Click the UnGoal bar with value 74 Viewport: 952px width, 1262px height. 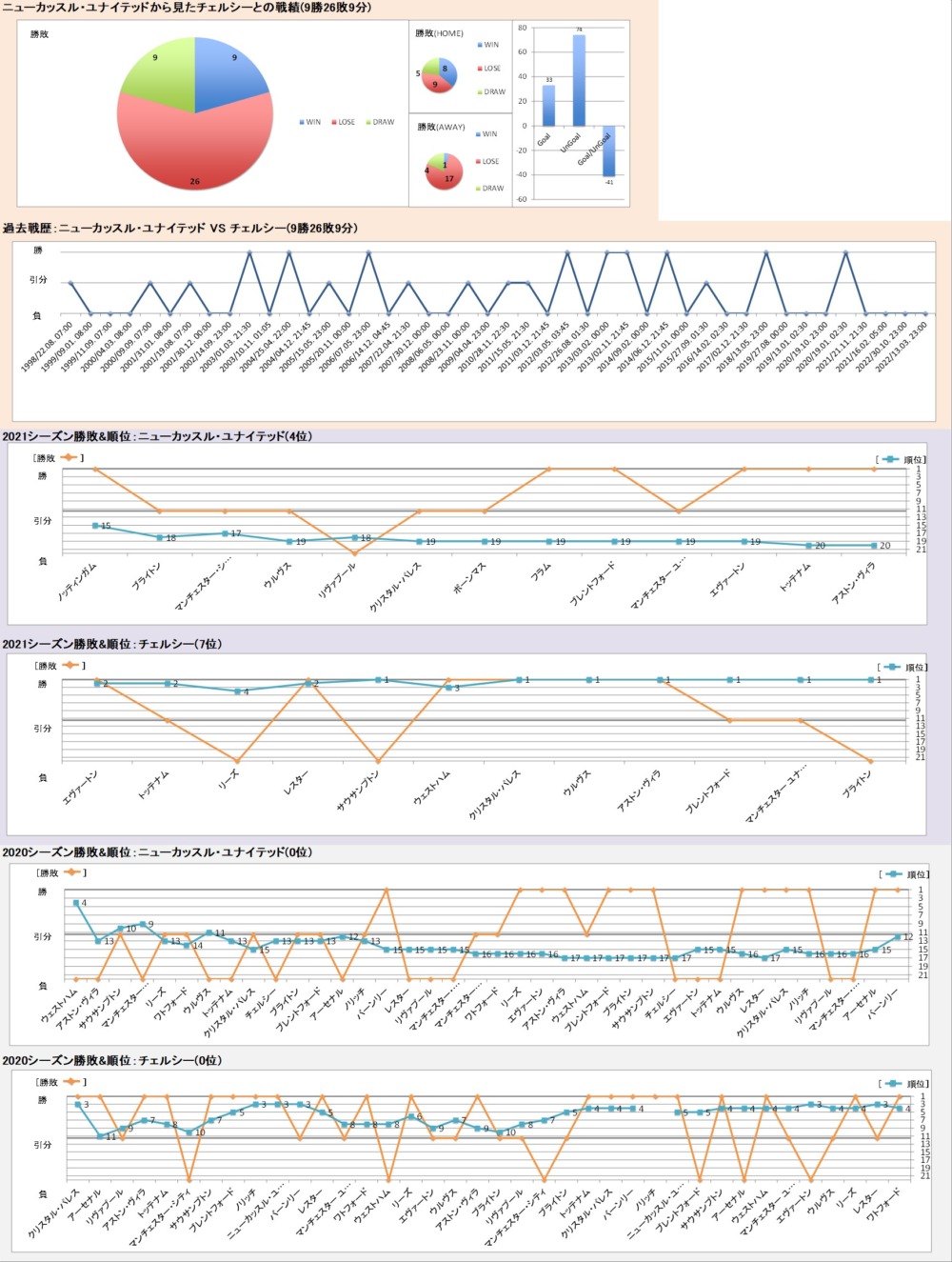579,81
